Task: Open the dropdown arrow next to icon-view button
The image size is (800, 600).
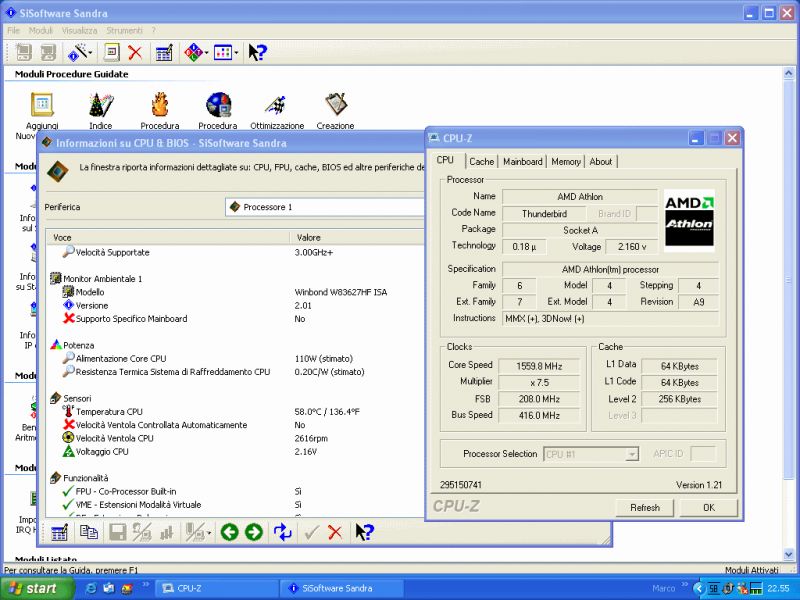Action: tap(236, 53)
